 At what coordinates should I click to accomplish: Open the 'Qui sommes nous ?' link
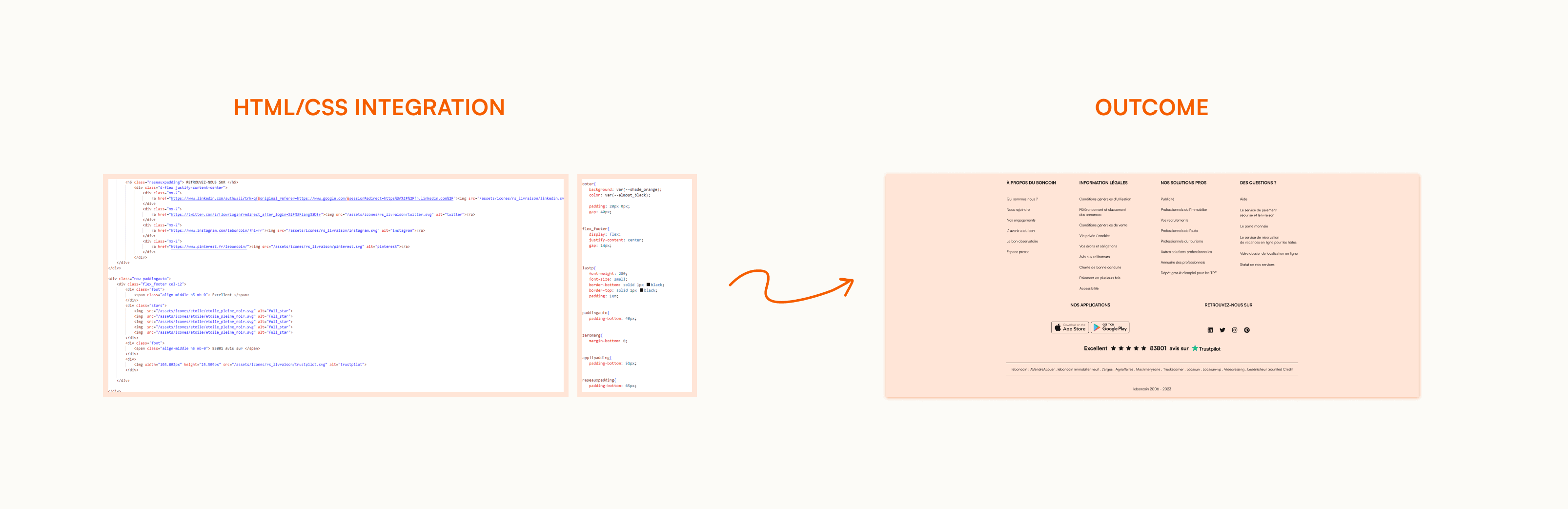pos(1022,199)
